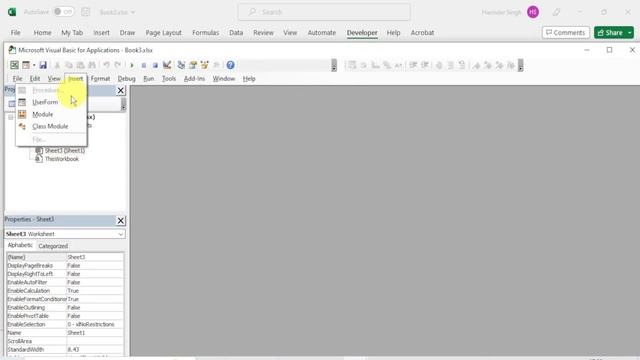Toggle Breakpoint hand icon on Edit toolbar
The image size is (640, 360).
[439, 65]
